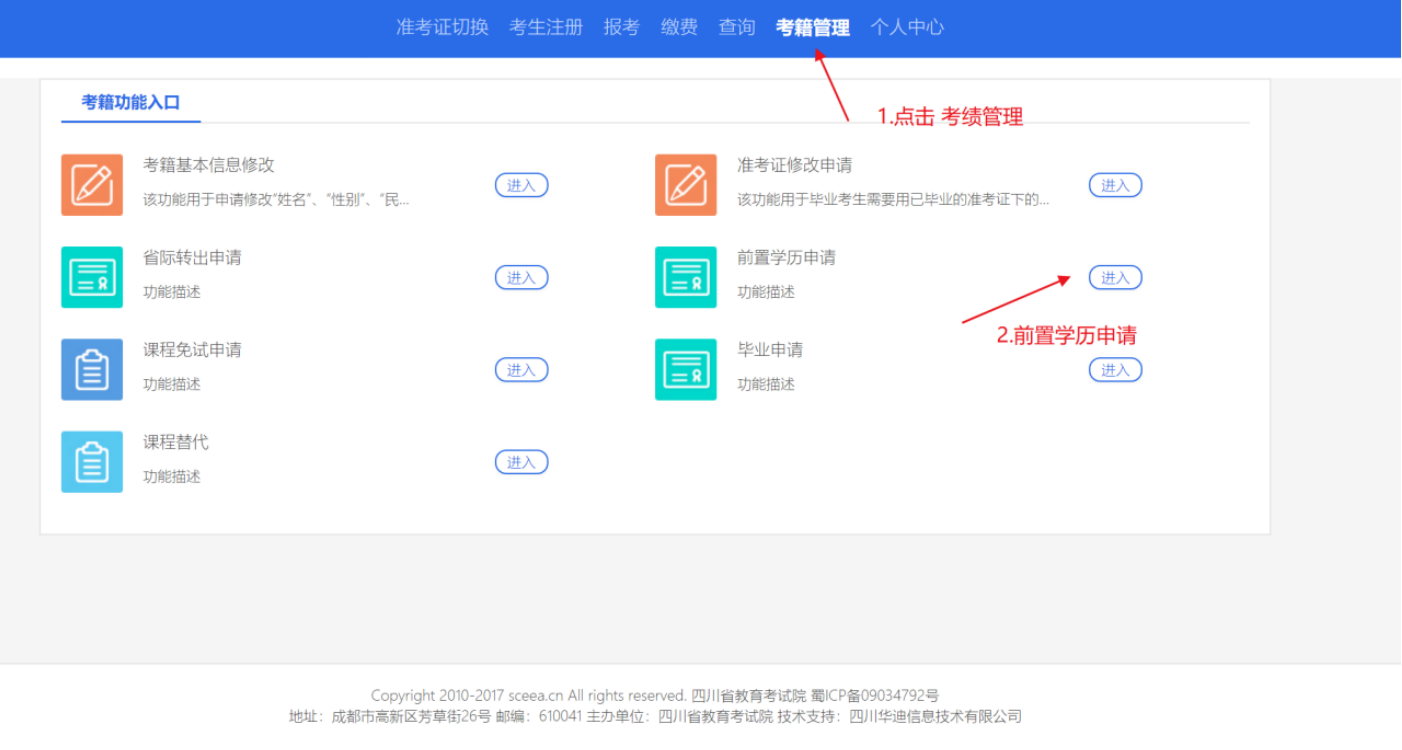Open the 查询 navigation item

tap(737, 27)
